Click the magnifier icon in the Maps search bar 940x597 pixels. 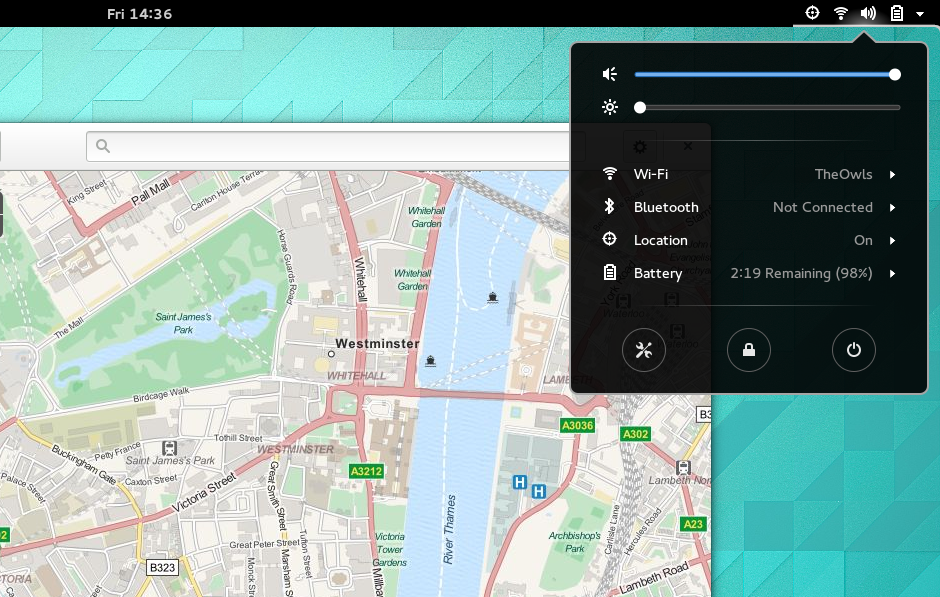[102, 146]
